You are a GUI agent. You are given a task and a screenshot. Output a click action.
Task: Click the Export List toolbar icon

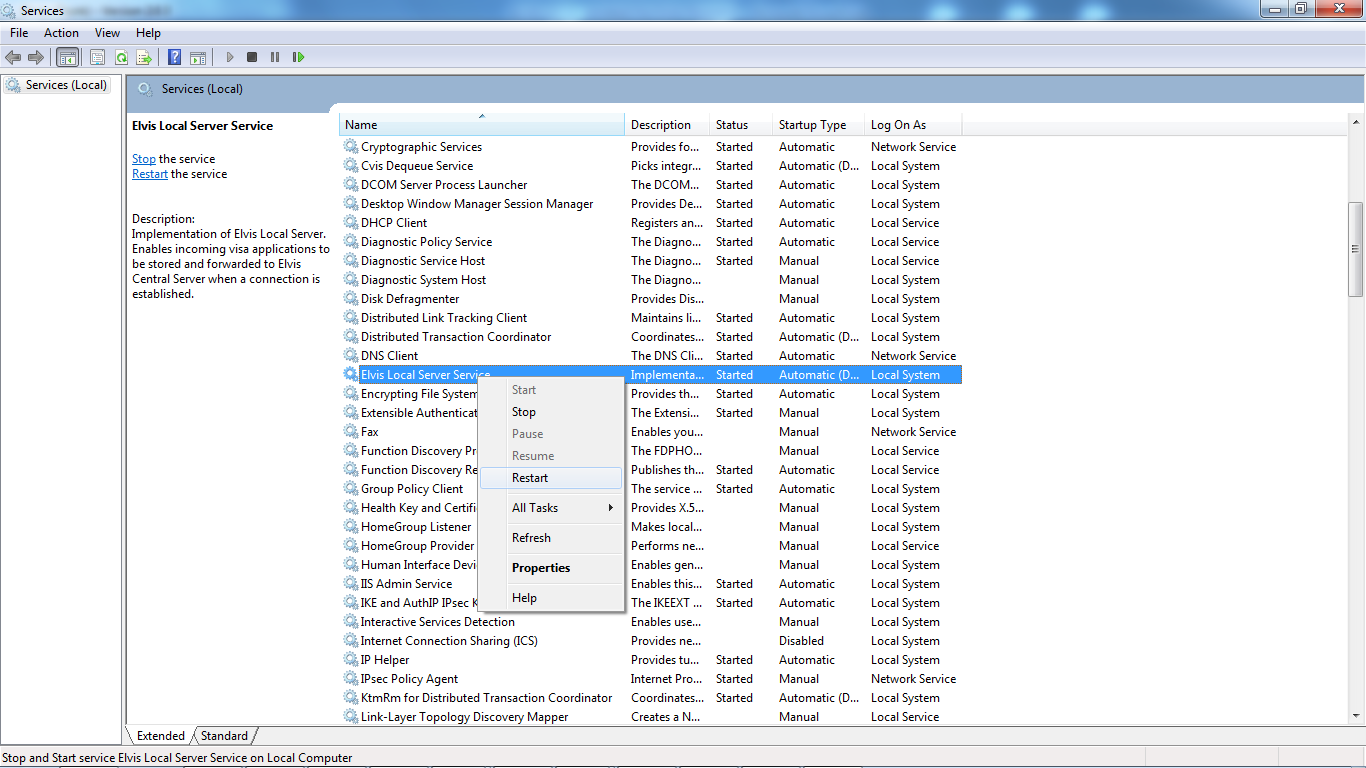144,57
